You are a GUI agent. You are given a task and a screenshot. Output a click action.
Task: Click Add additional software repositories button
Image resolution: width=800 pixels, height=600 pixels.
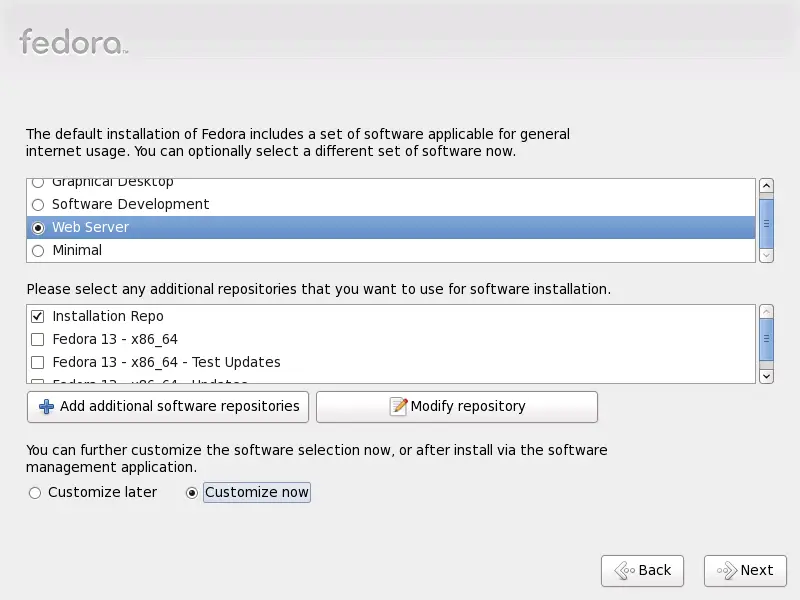coord(168,407)
